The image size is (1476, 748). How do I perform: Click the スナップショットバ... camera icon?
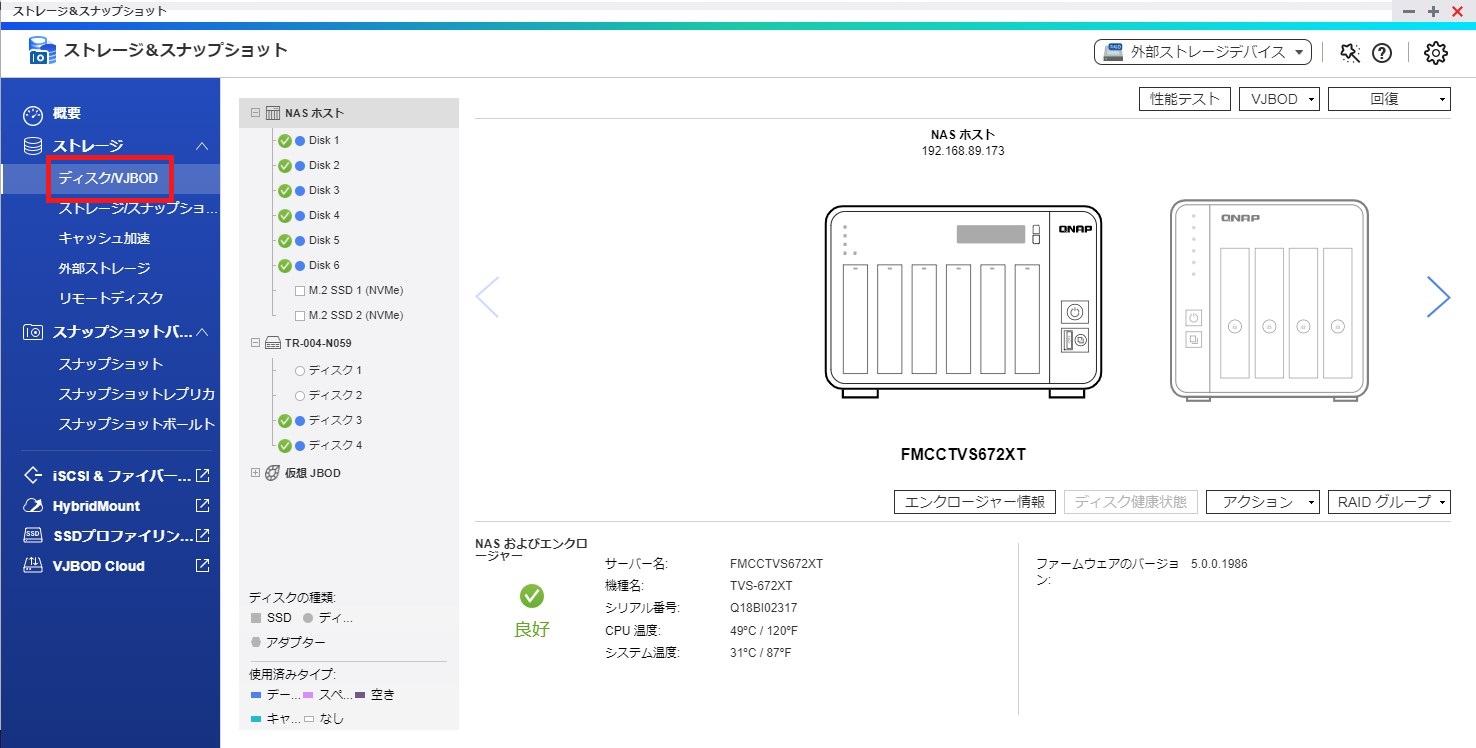(33, 332)
